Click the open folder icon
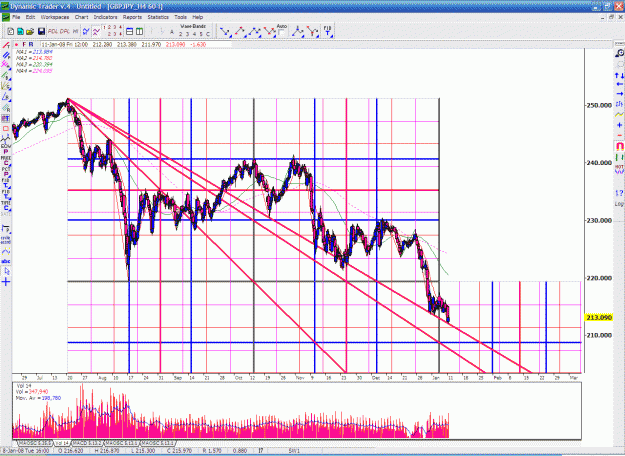625x456 pixels. pos(30,31)
